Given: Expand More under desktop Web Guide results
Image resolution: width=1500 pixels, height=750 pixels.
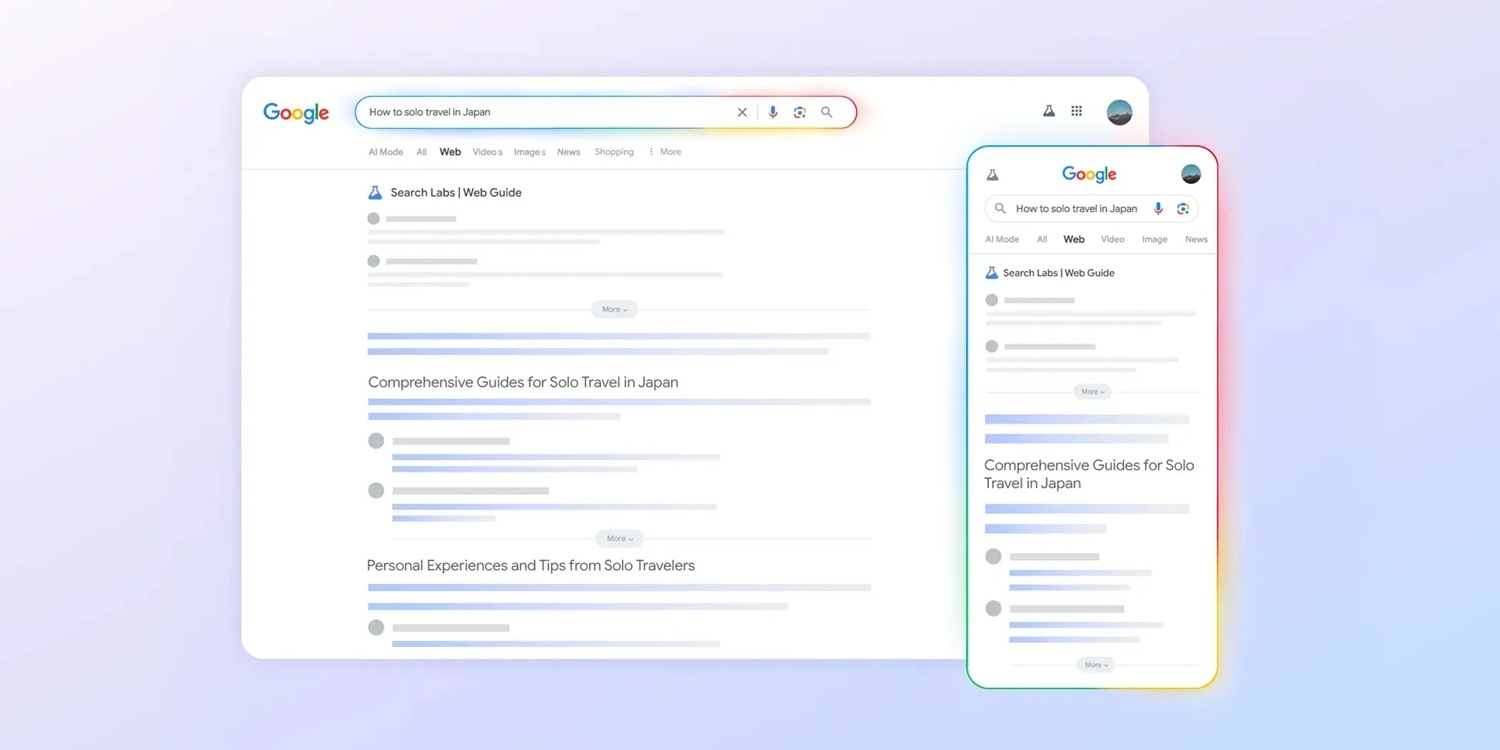Looking at the screenshot, I should 614,309.
